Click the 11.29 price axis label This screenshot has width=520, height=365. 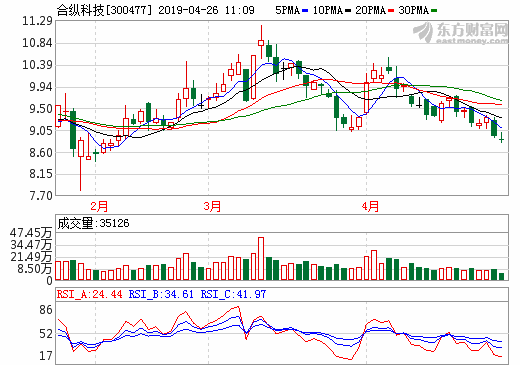coord(37,21)
